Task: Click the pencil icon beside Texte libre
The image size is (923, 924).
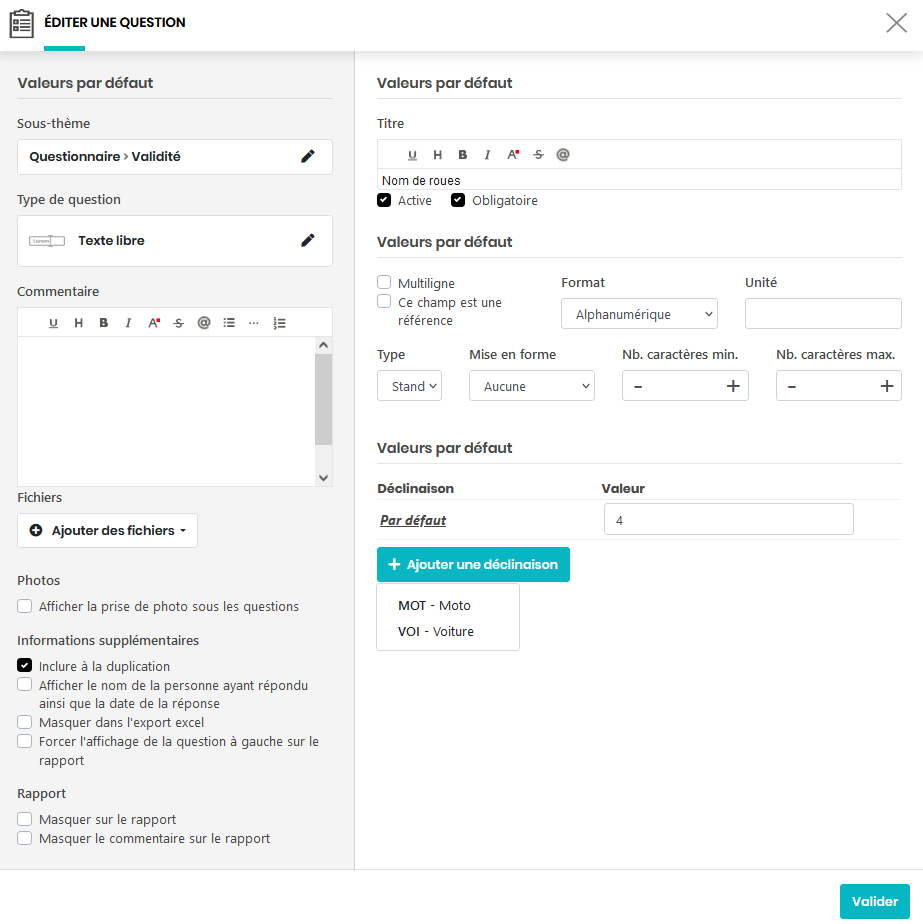Action: point(308,240)
